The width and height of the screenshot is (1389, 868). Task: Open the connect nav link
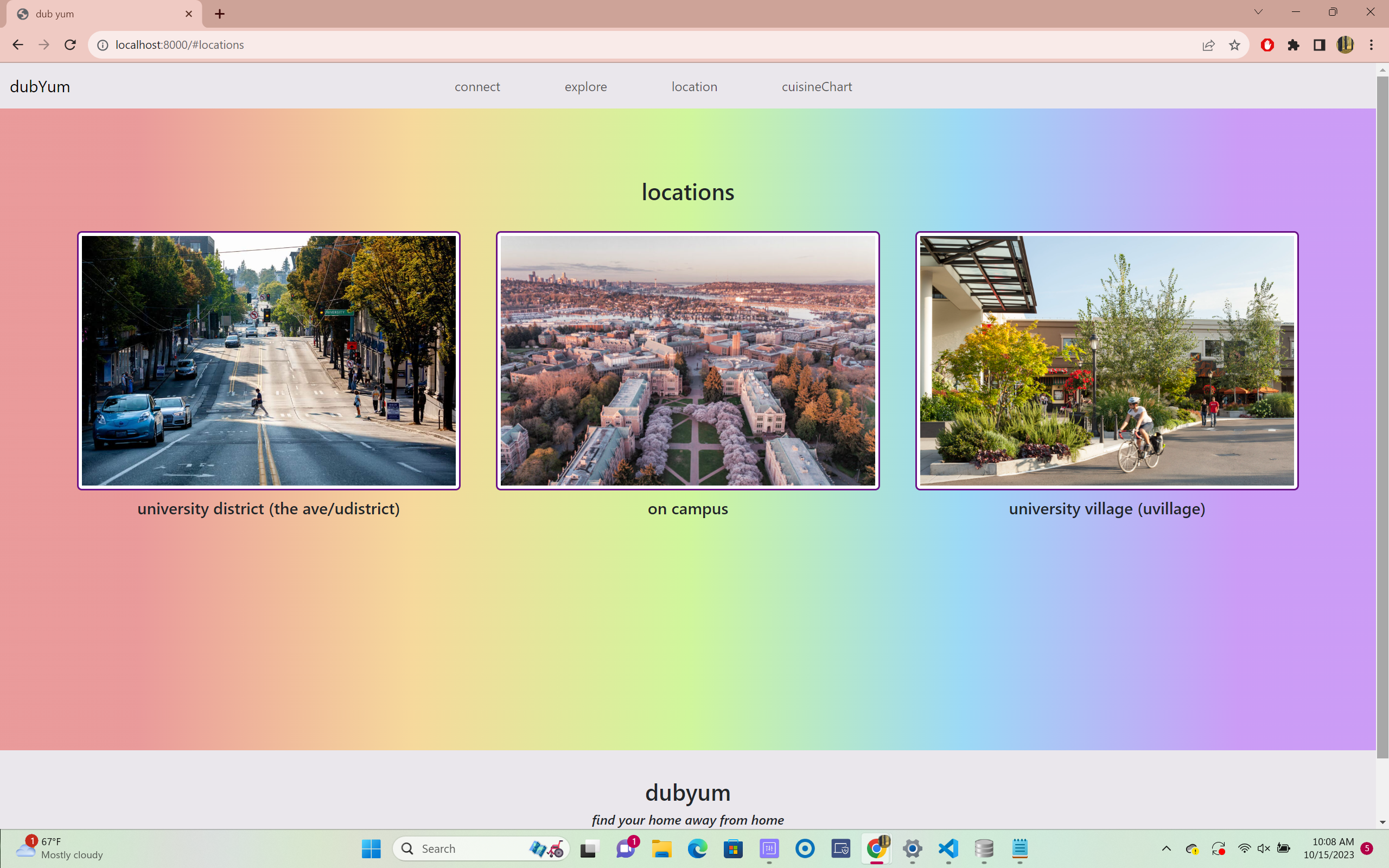pyautogui.click(x=477, y=87)
